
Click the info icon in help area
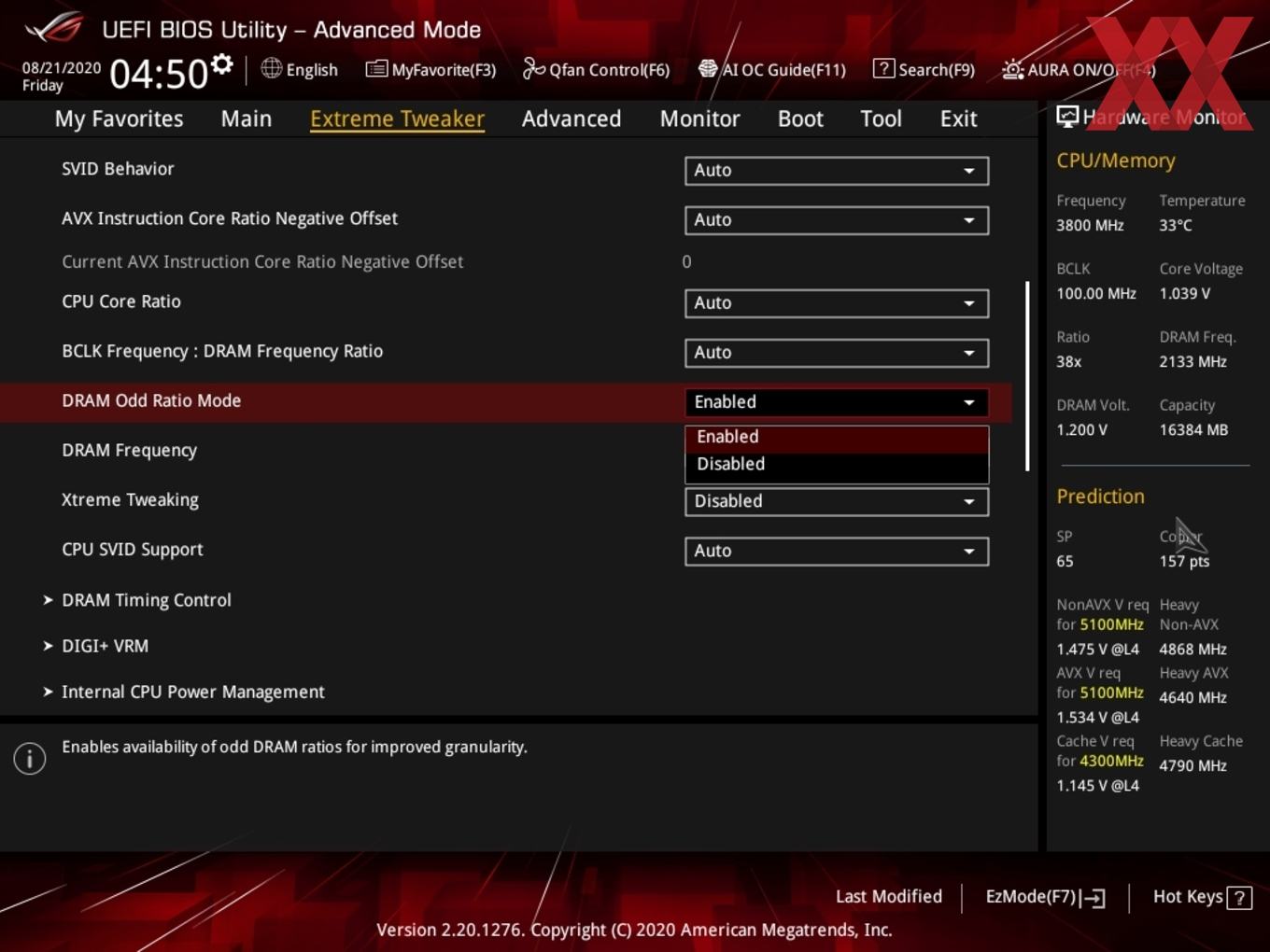coord(30,759)
